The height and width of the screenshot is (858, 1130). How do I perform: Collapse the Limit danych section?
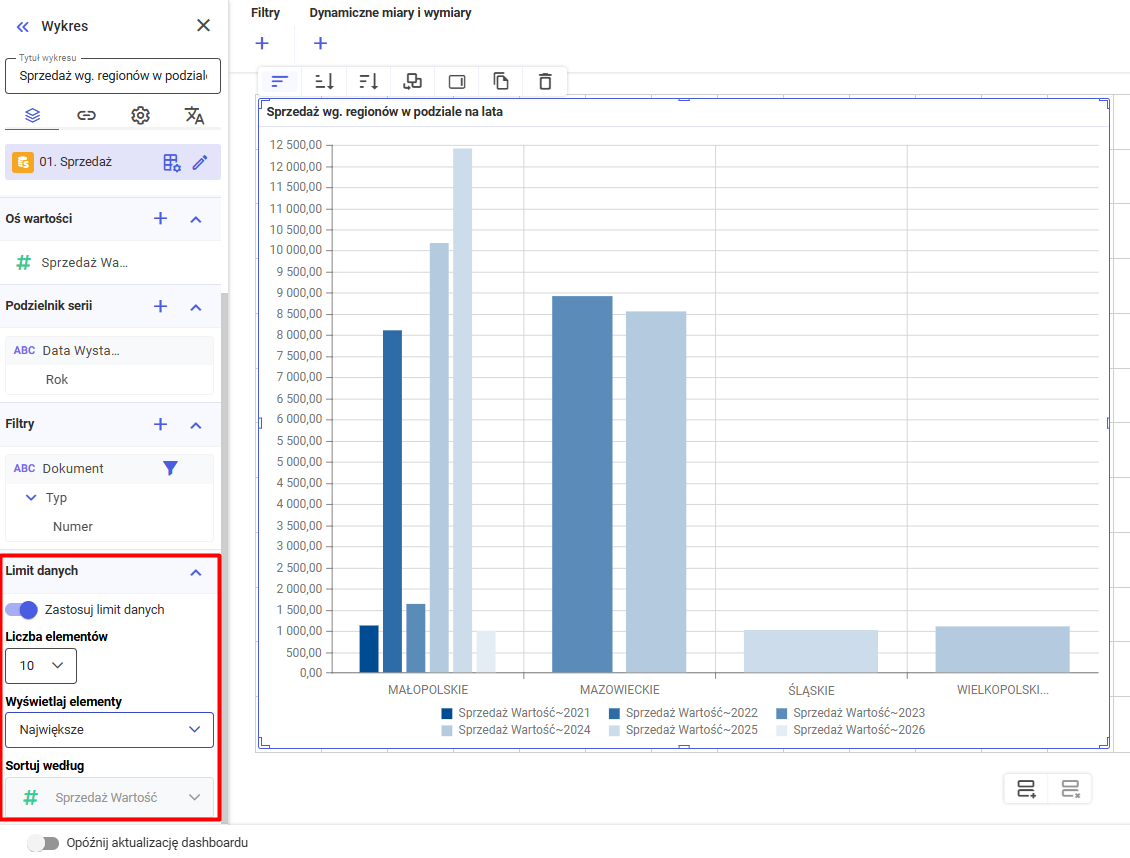coord(196,572)
